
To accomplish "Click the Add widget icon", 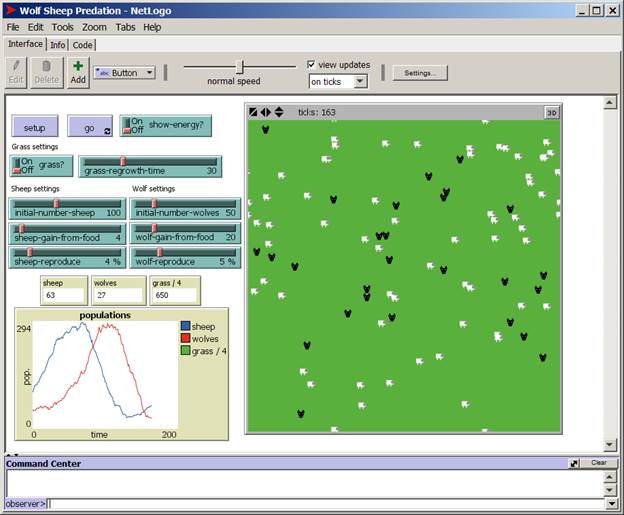I will pyautogui.click(x=78, y=67).
